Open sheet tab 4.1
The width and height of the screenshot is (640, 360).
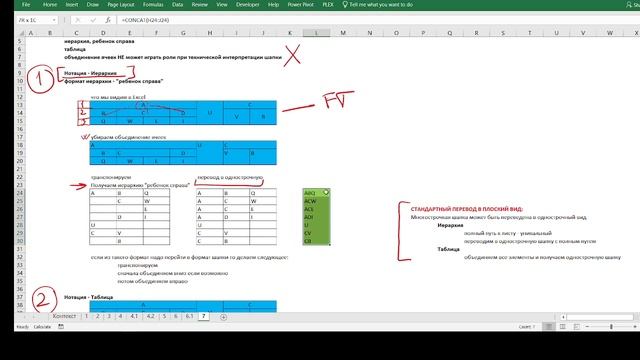tap(134, 316)
